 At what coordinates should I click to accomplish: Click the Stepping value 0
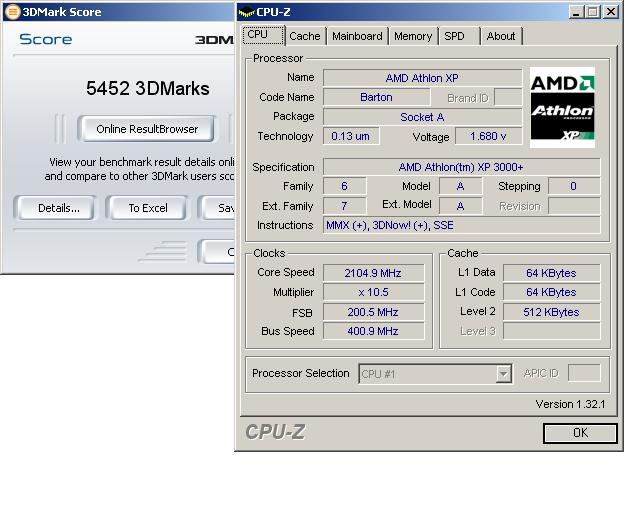(x=574, y=186)
